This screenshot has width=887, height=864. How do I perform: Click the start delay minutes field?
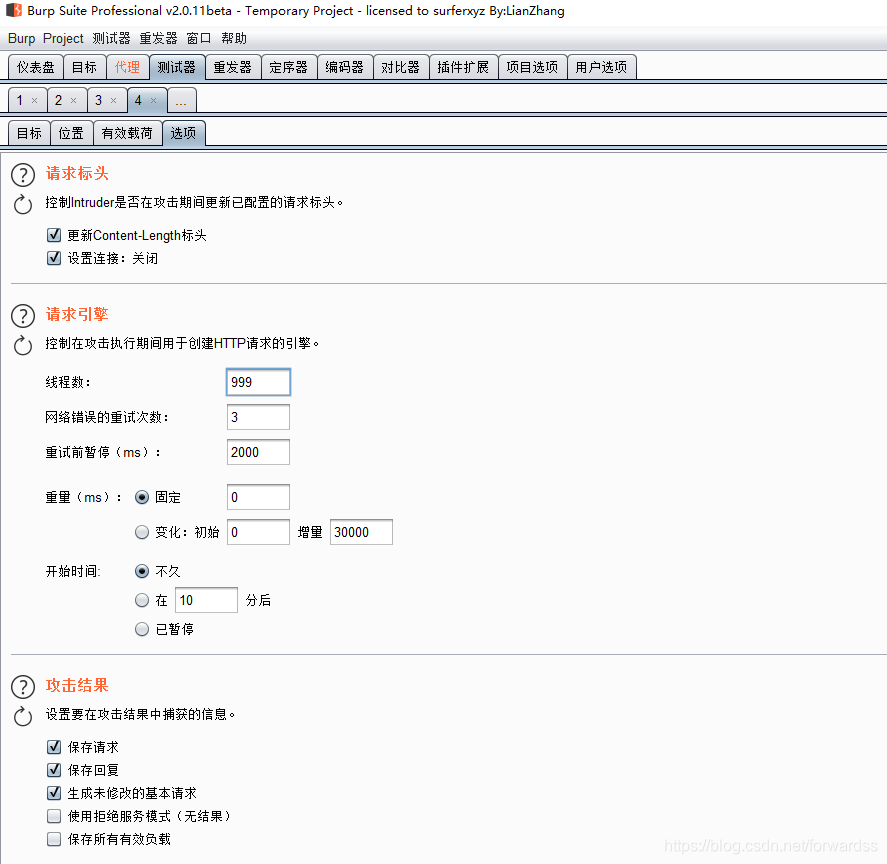point(206,600)
